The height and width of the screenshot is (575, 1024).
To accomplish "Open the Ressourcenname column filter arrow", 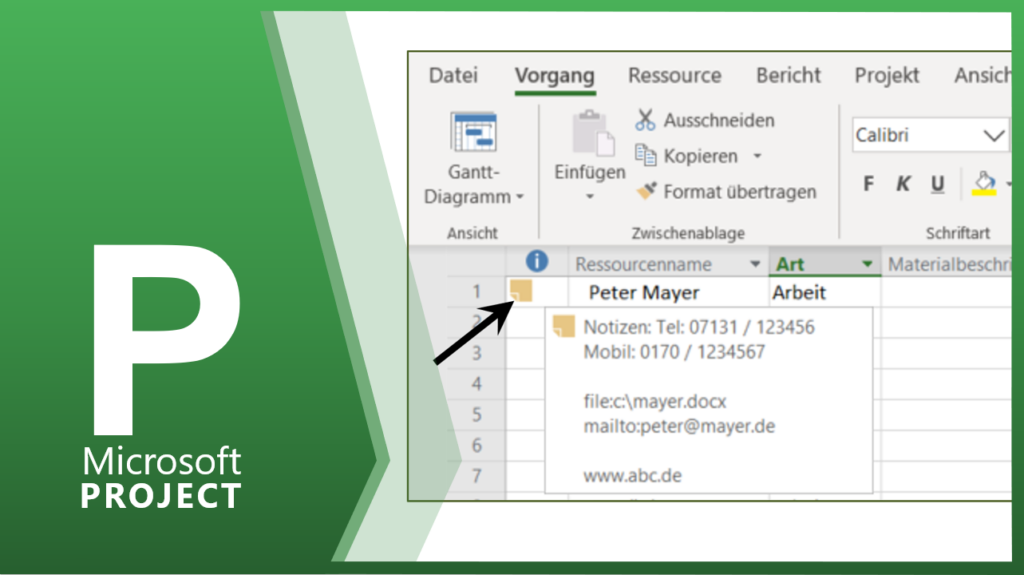I will [x=755, y=264].
